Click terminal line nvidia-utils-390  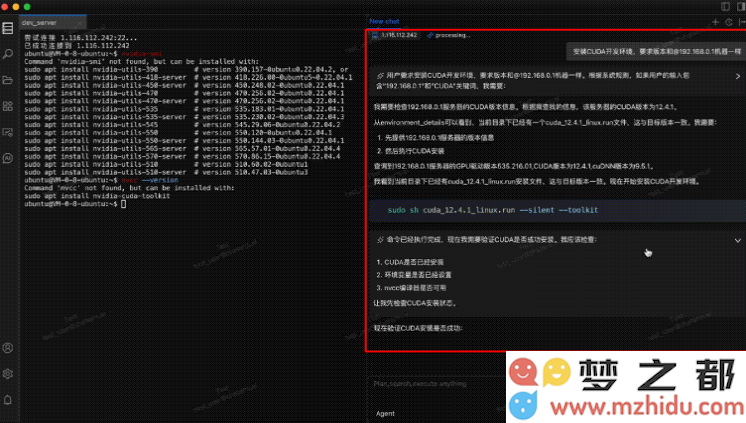pos(186,69)
